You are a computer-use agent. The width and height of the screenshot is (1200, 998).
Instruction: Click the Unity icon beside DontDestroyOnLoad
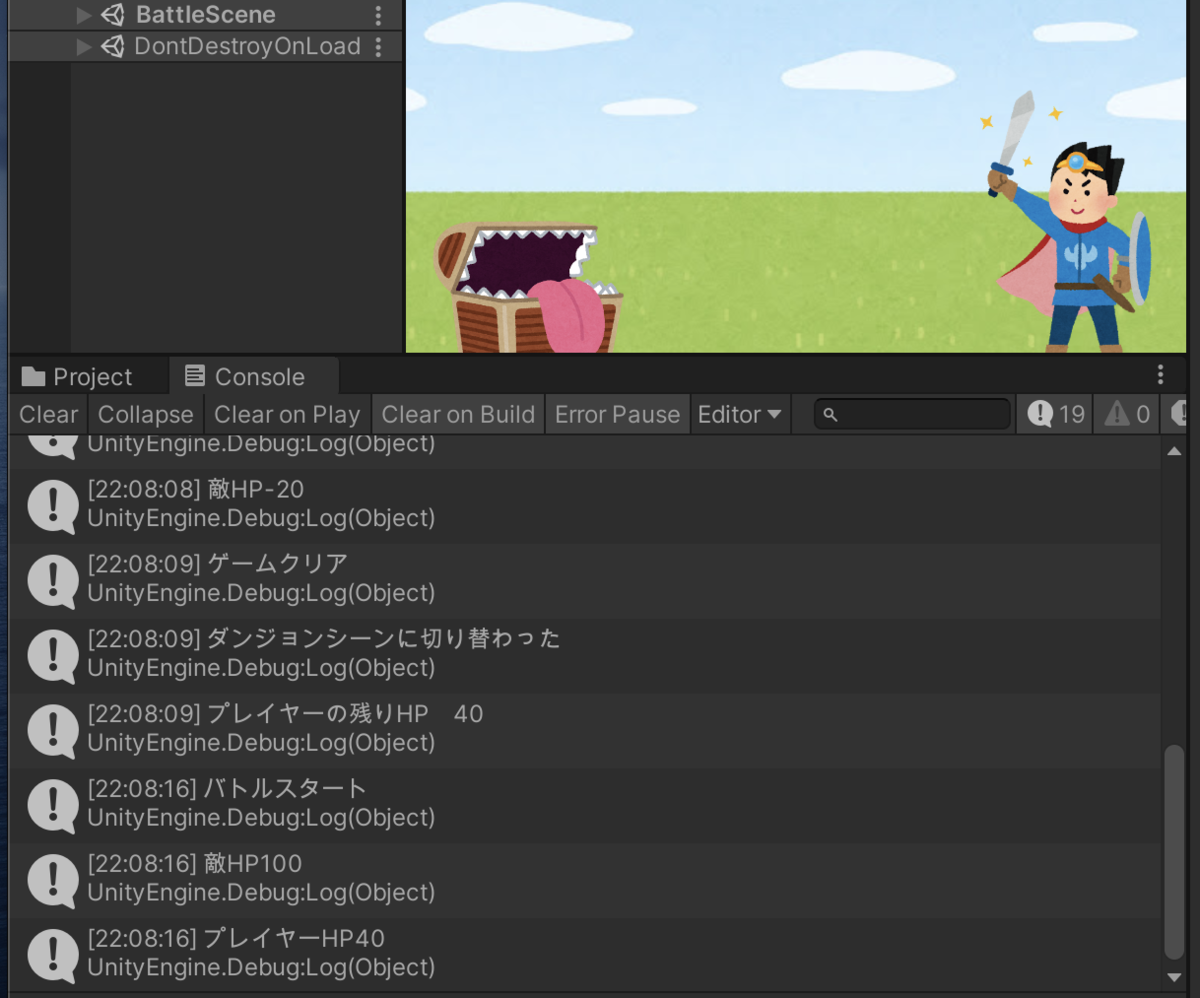point(113,46)
